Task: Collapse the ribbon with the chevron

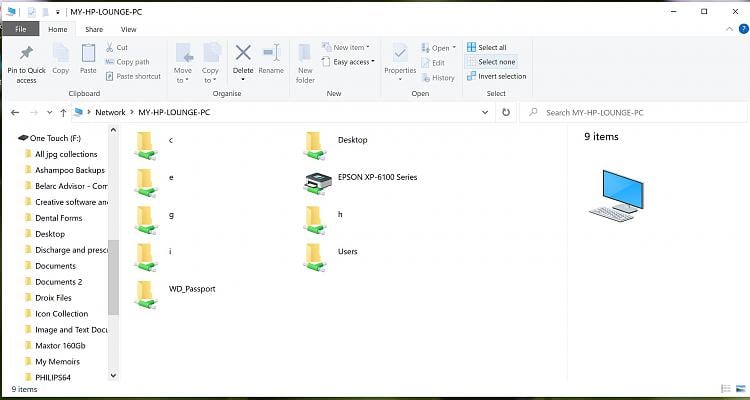Action: [729, 29]
